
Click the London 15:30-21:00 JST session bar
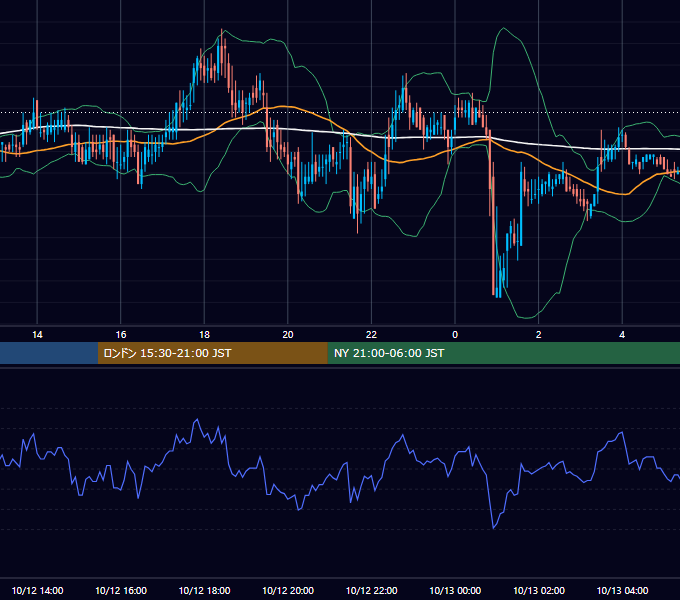coord(212,353)
